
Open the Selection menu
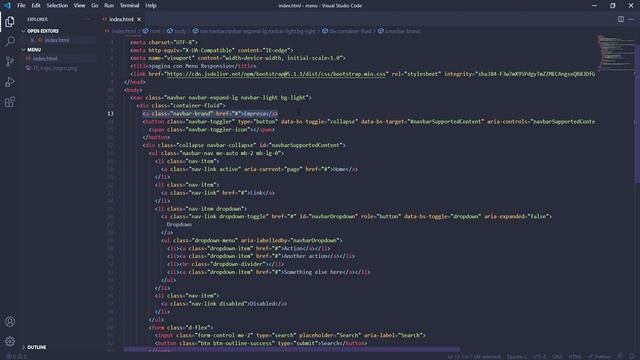coord(57,6)
